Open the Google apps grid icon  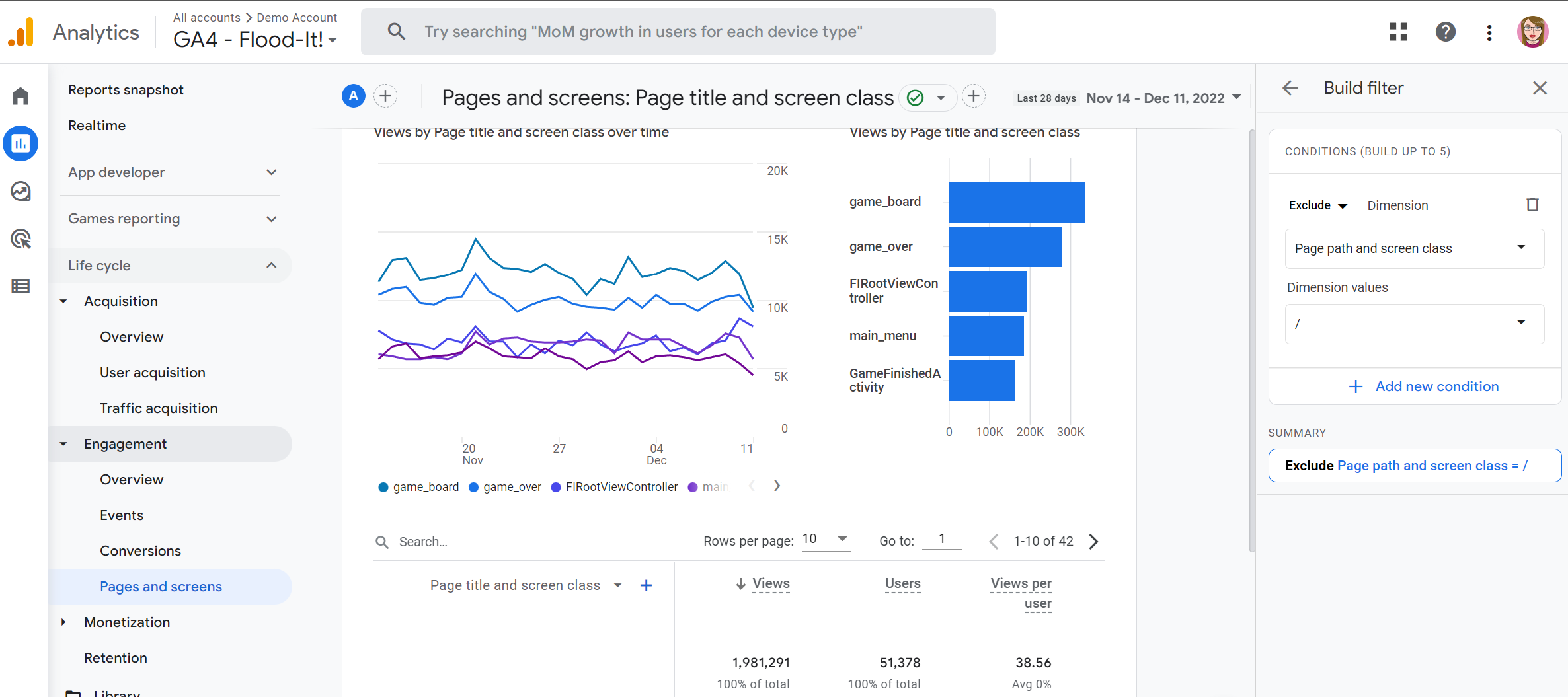point(1398,32)
